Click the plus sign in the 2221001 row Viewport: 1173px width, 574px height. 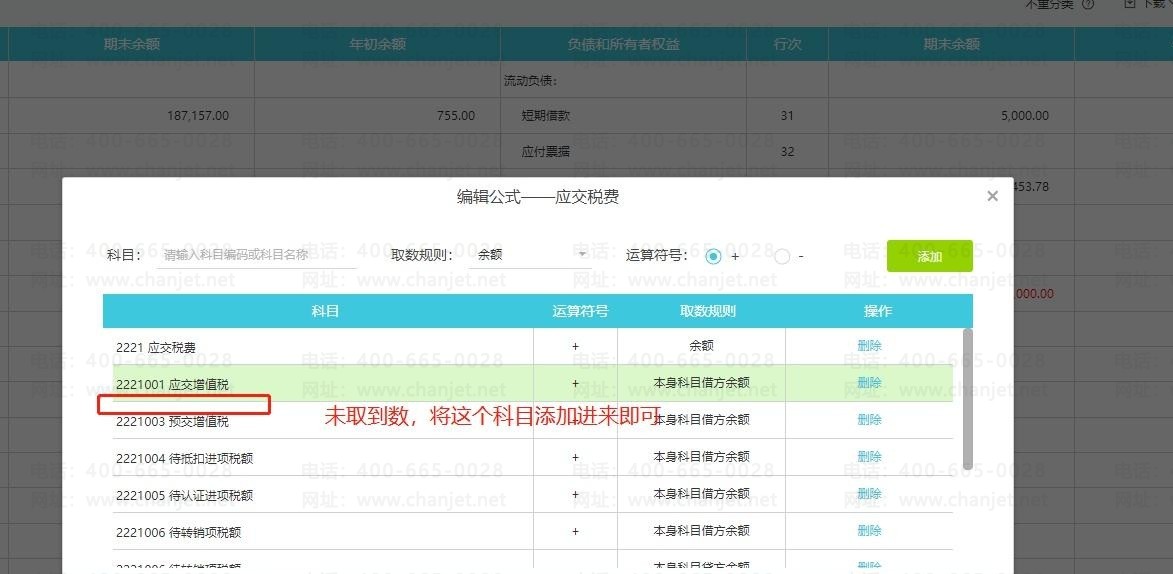tap(575, 383)
